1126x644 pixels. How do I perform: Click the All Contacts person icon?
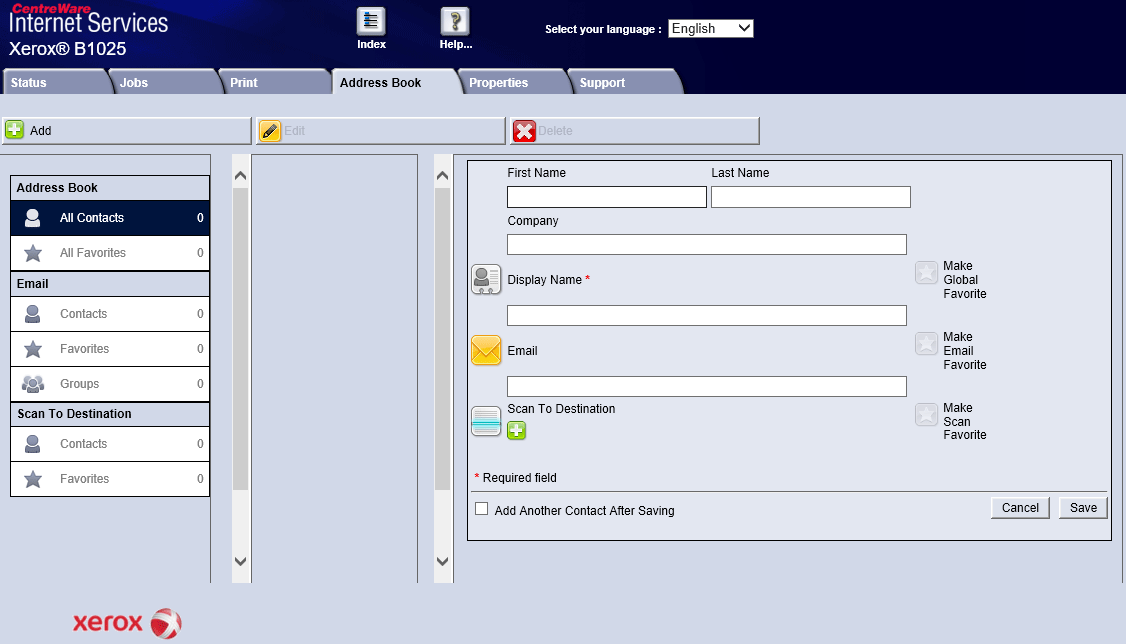tap(32, 218)
